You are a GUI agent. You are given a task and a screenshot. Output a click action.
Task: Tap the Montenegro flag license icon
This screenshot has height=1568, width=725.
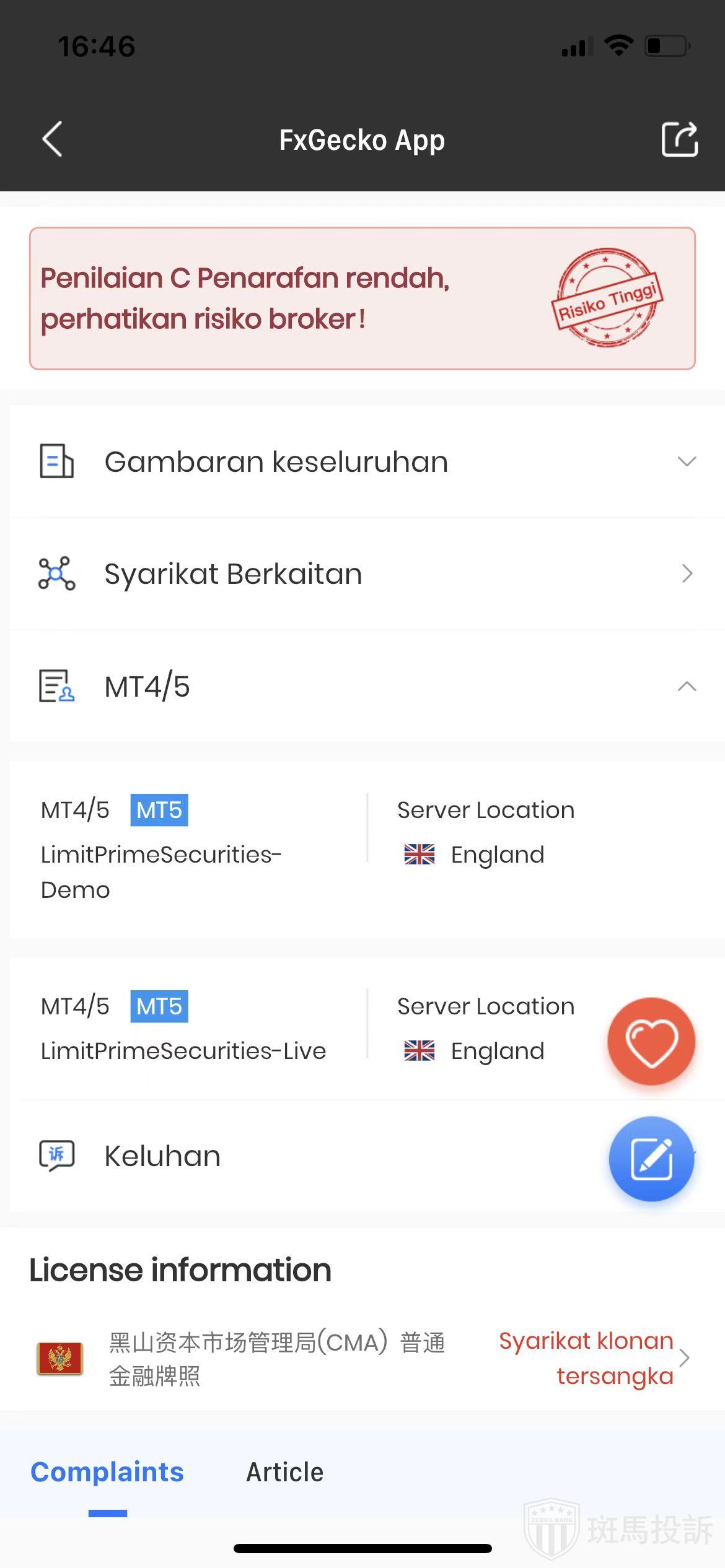click(x=59, y=1359)
